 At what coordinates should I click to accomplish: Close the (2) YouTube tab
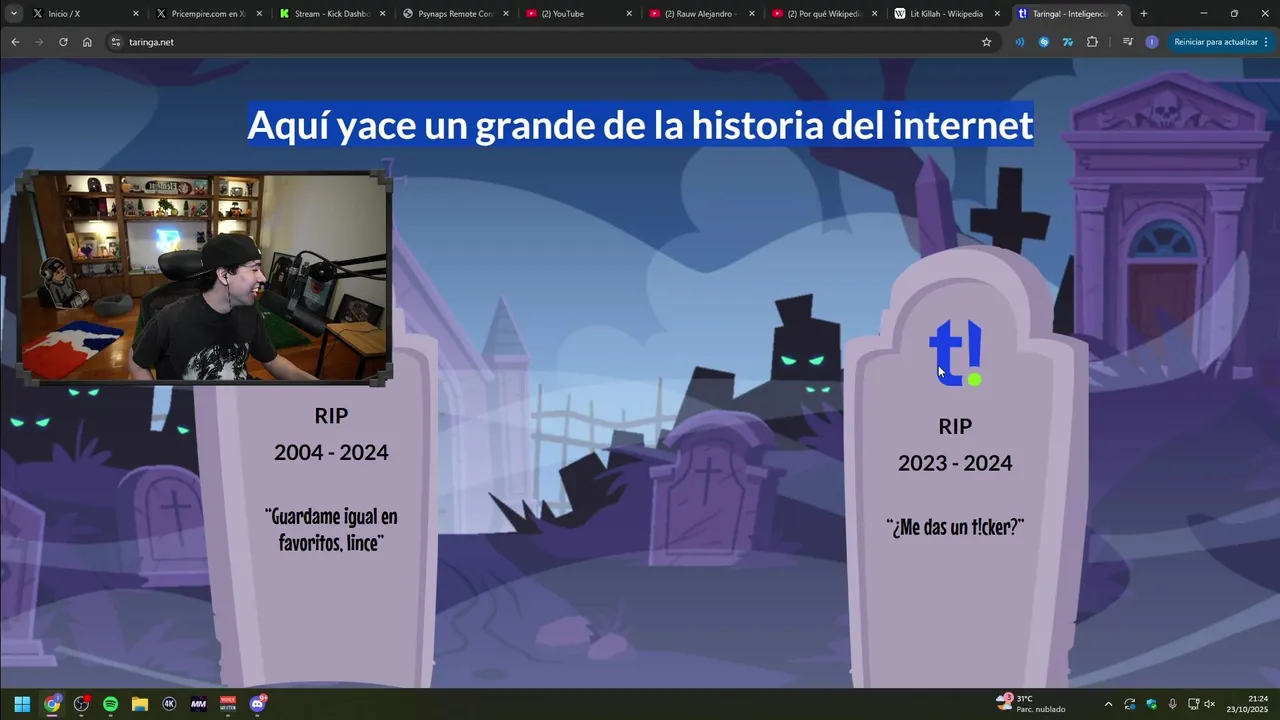[629, 14]
